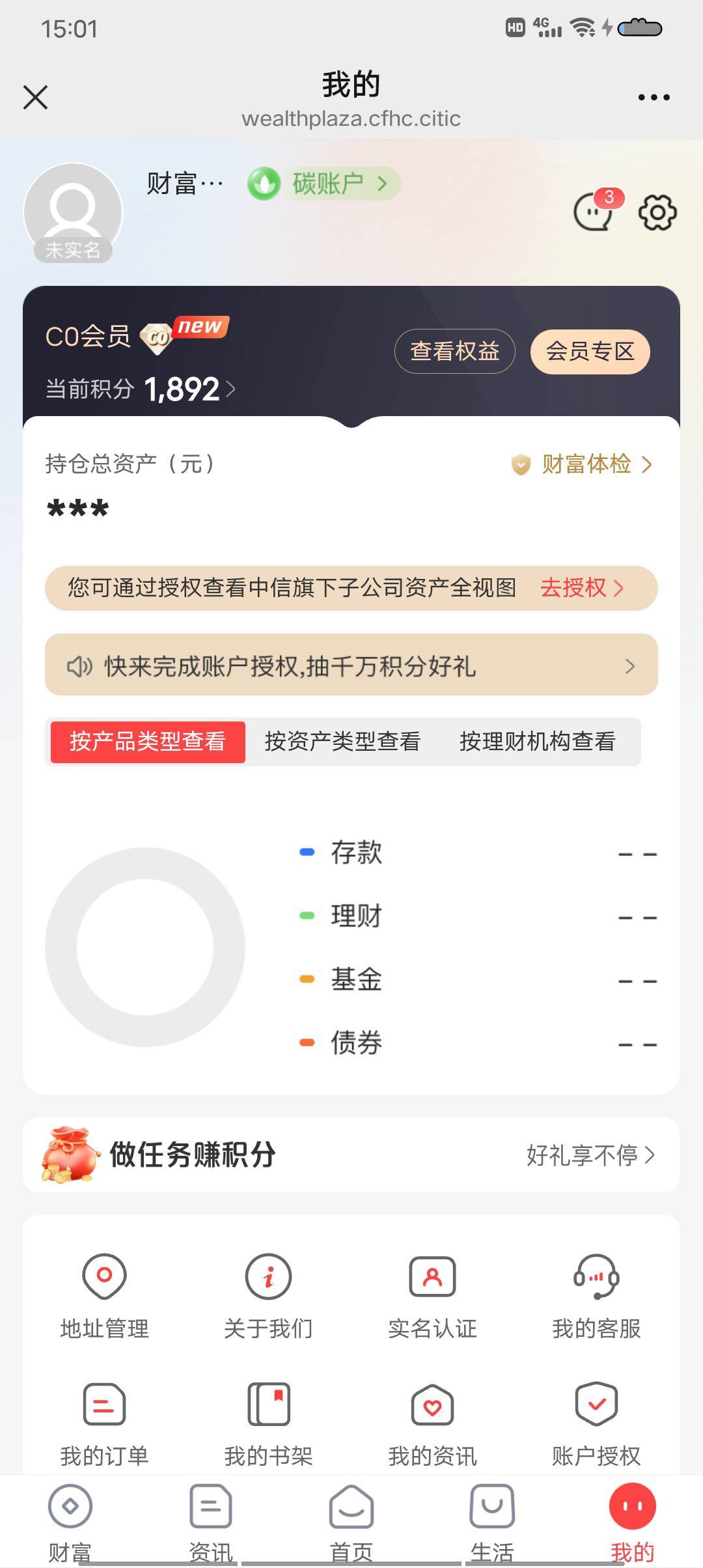Viewport: 703px width, 1568px height.
Task: Tap the 实名认证 identity icon
Action: pyautogui.click(x=432, y=1276)
